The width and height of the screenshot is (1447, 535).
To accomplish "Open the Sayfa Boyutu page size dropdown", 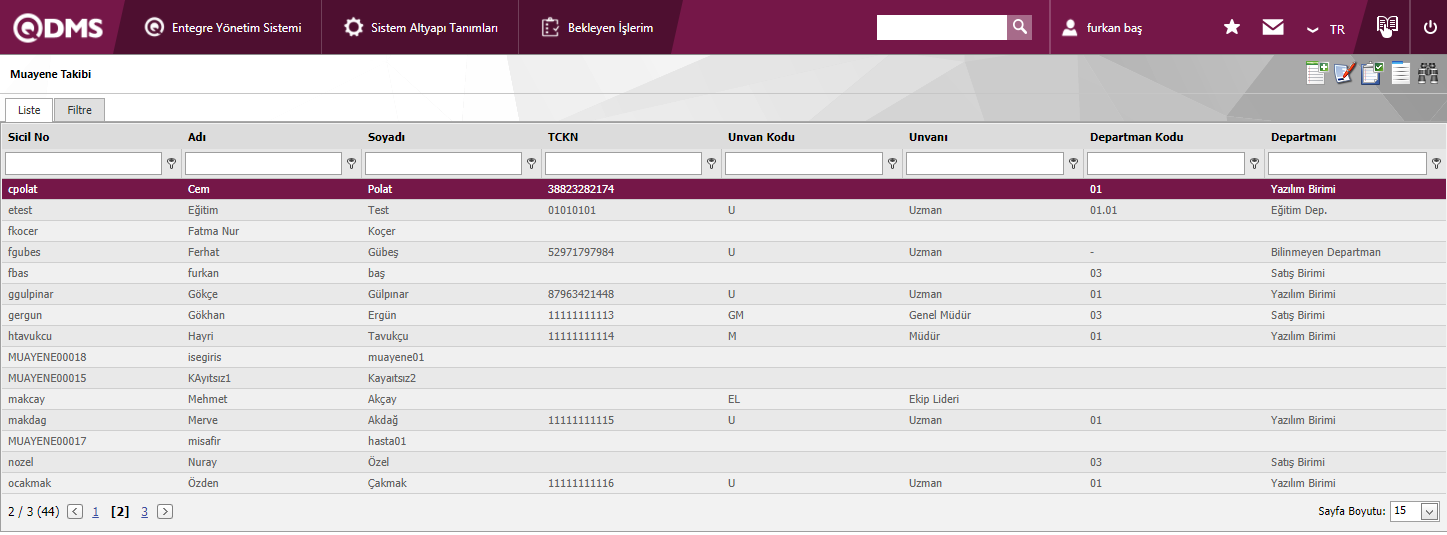I will click(x=1415, y=511).
